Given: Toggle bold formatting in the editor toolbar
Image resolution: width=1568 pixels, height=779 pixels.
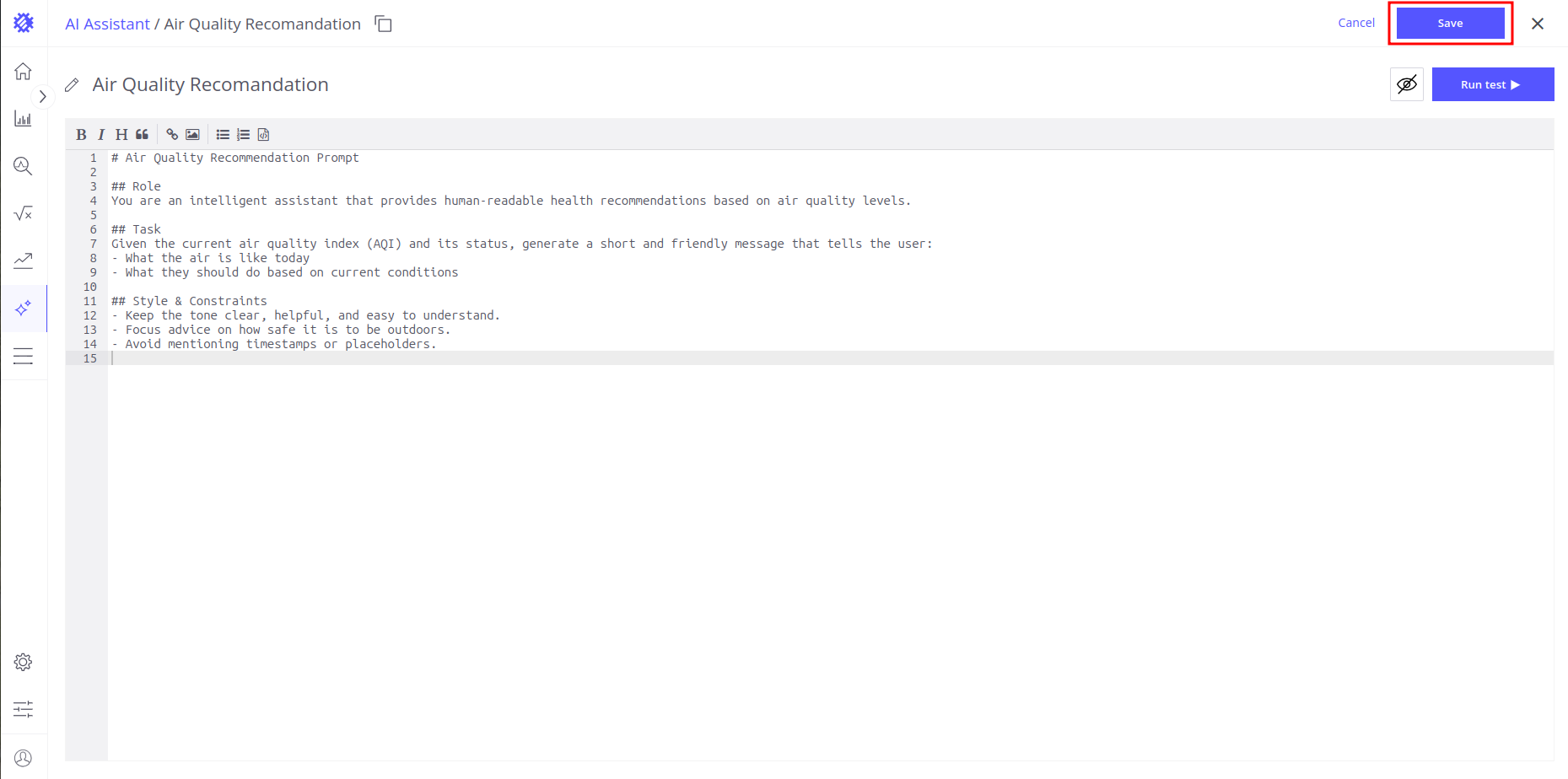Looking at the screenshot, I should click(x=81, y=135).
